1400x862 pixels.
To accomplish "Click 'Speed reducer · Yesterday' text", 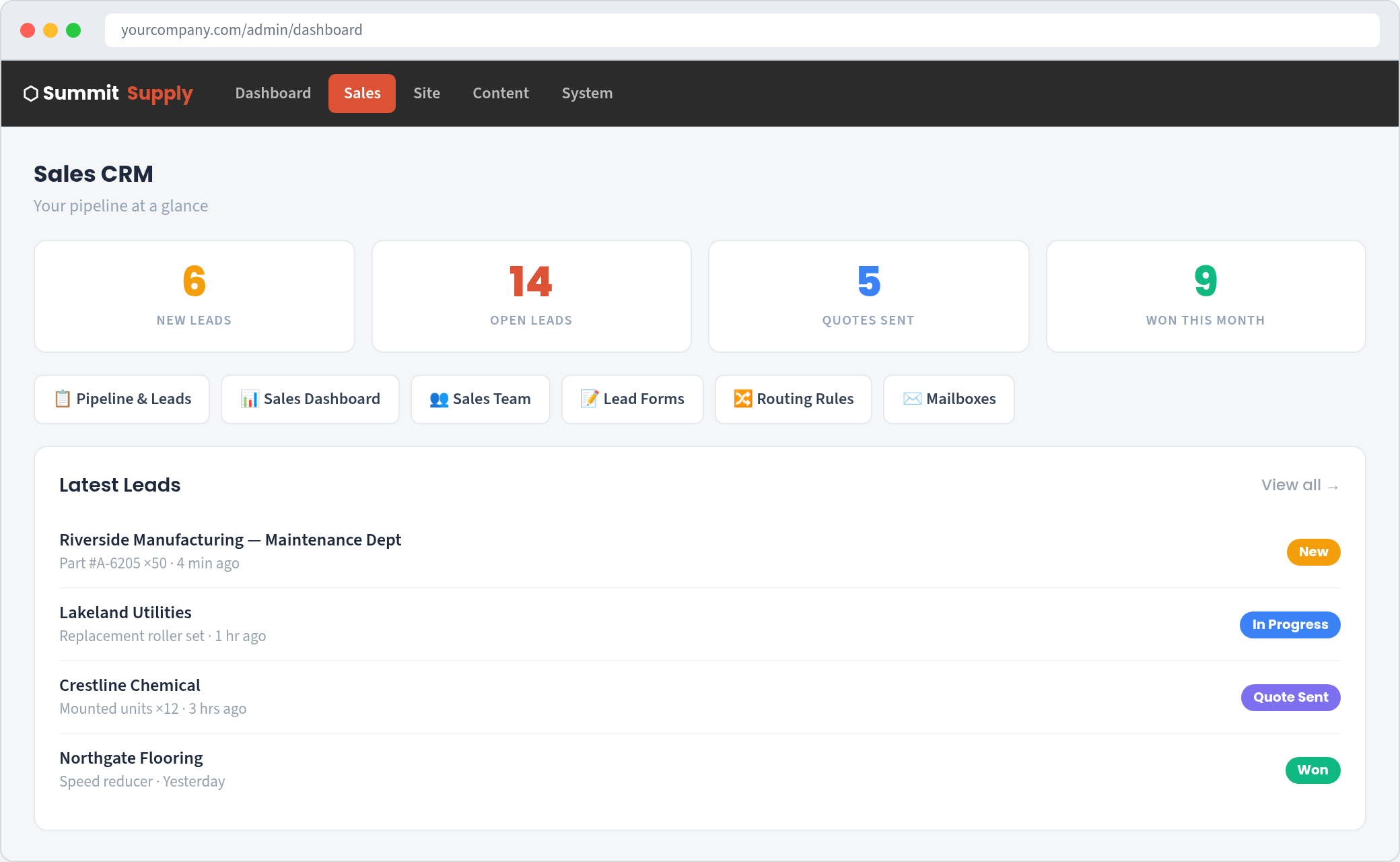I will (142, 782).
